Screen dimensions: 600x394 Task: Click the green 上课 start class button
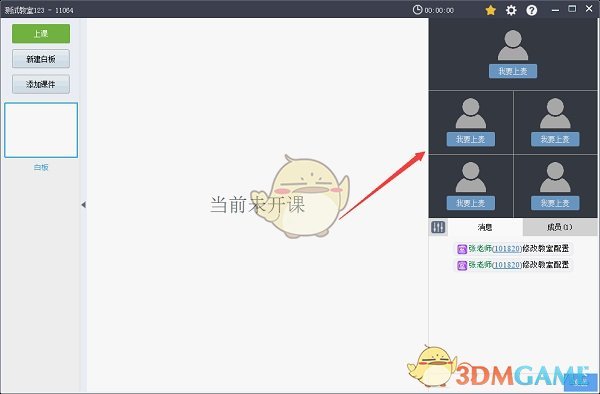pyautogui.click(x=41, y=34)
